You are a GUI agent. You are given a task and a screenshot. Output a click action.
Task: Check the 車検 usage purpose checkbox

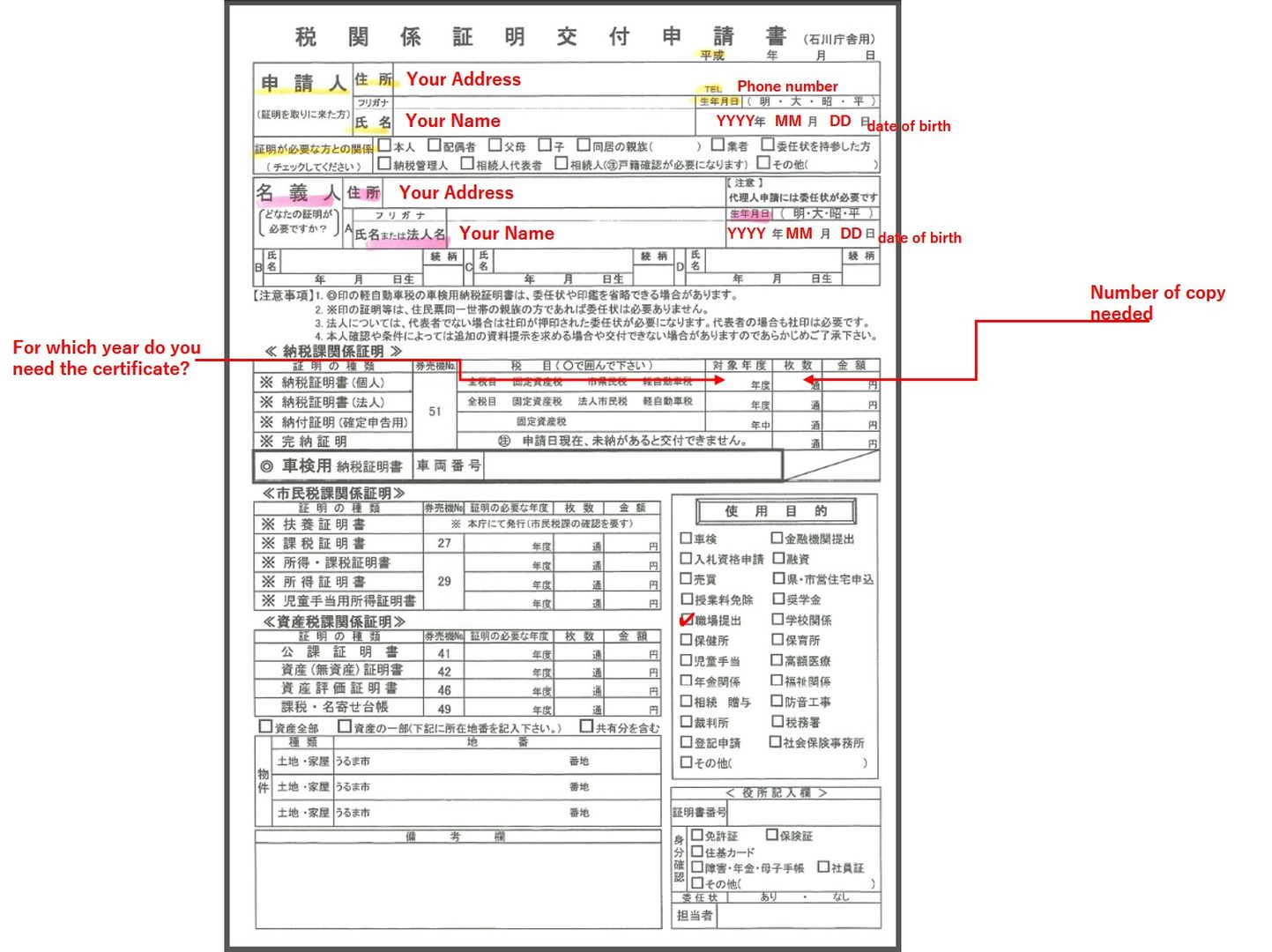click(686, 538)
